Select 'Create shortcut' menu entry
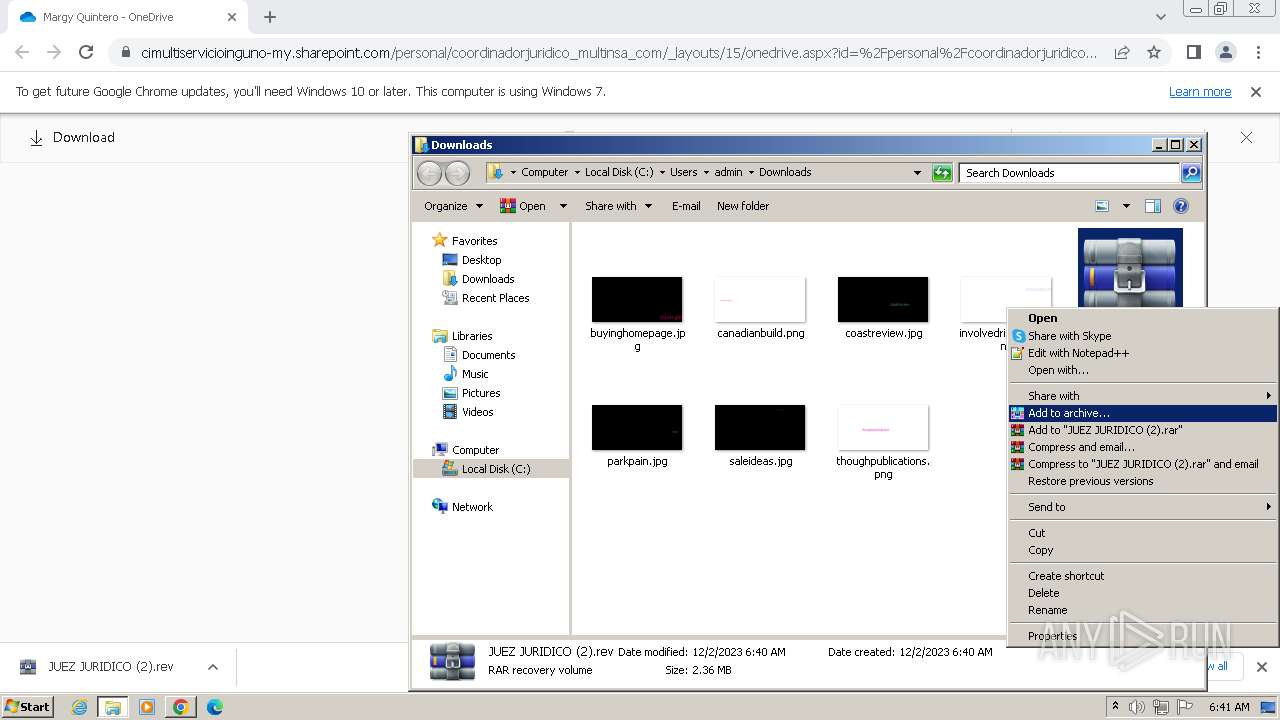1280x720 pixels. [1142, 576]
